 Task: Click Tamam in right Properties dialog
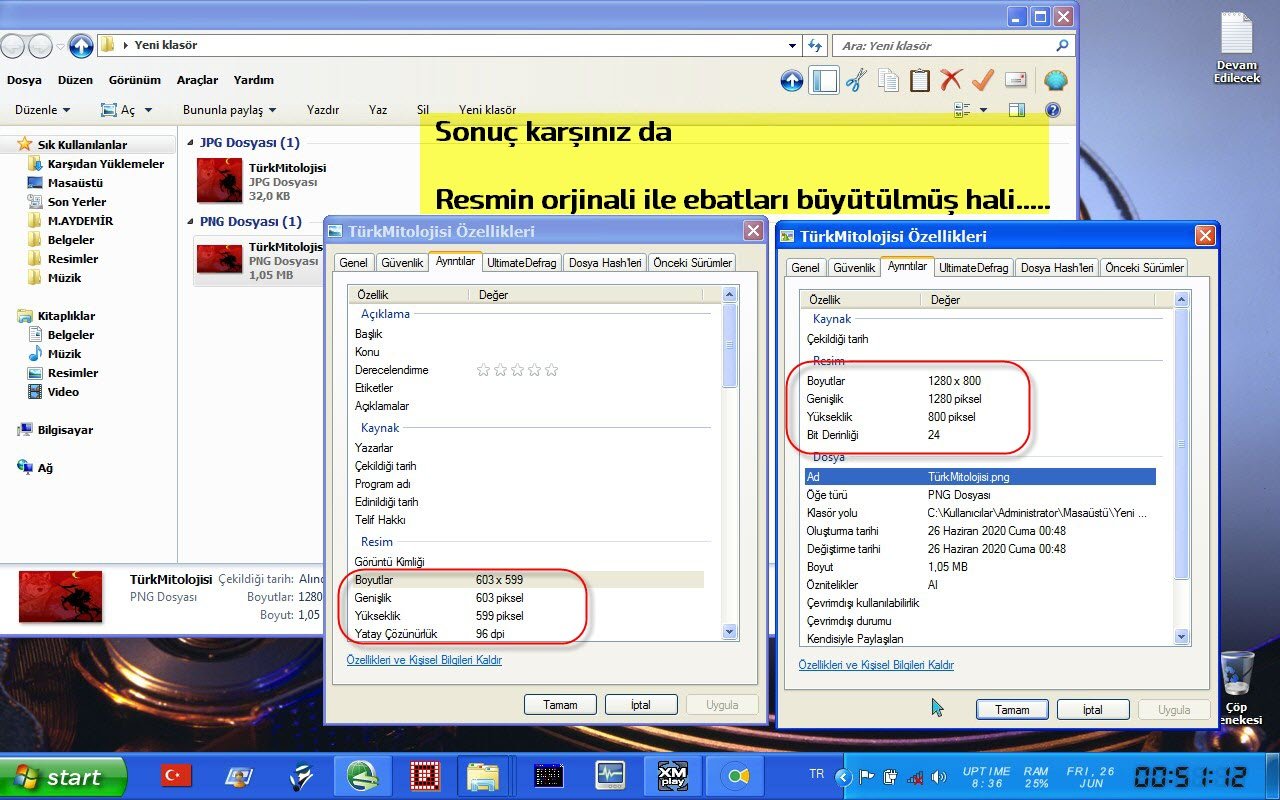(1012, 710)
